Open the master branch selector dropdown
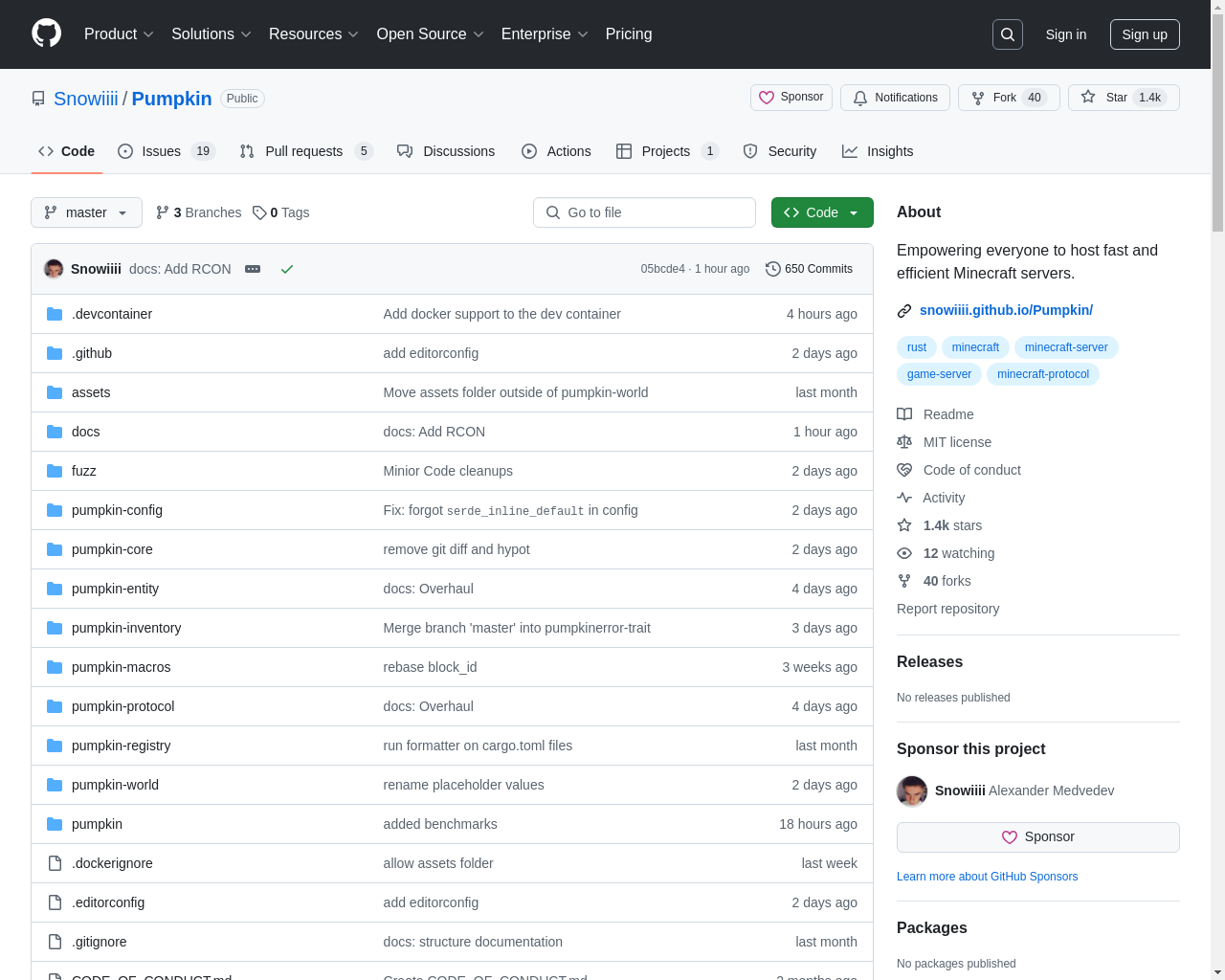Viewport: 1225px width, 980px height. [86, 212]
